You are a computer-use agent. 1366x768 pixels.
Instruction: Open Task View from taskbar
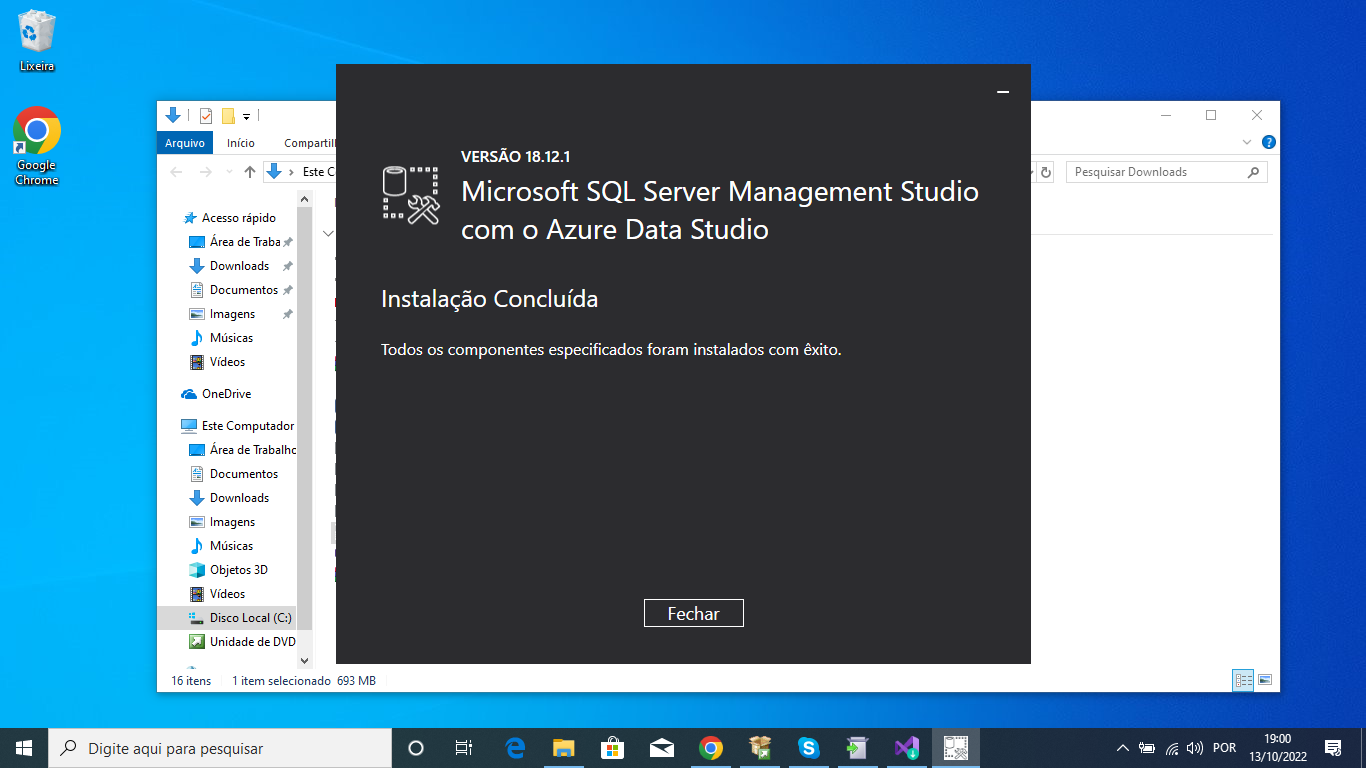coord(464,748)
